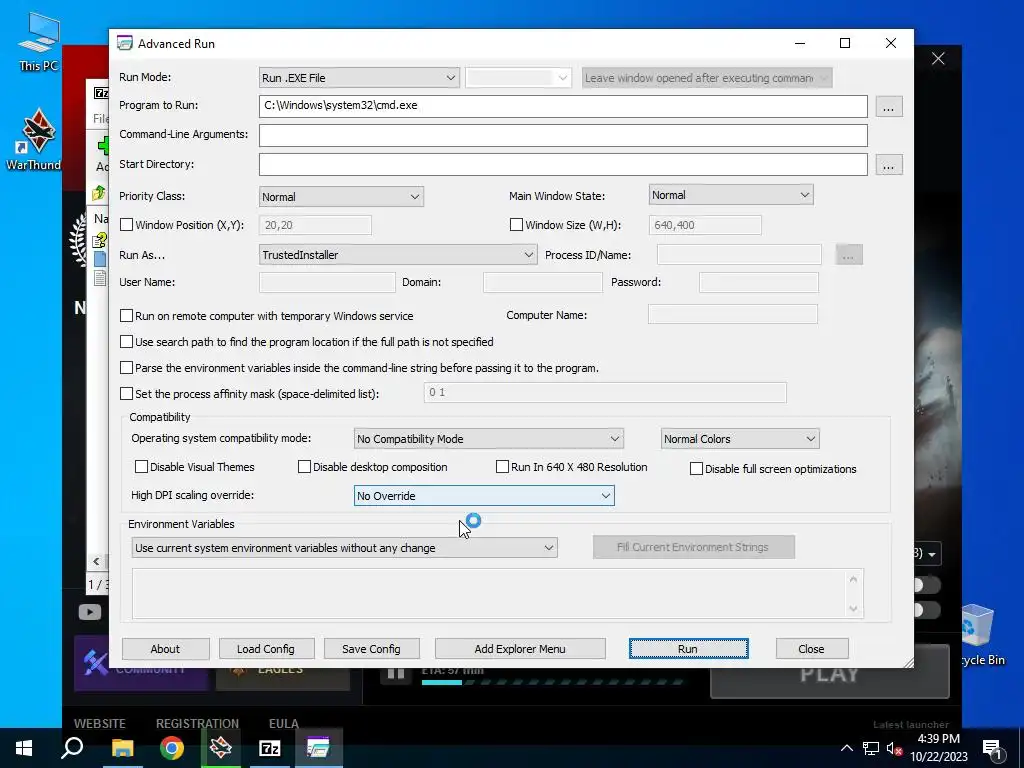Switch to the War Thunder launcher taskbar icon
Viewport: 1024px width, 768px height.
(x=221, y=748)
